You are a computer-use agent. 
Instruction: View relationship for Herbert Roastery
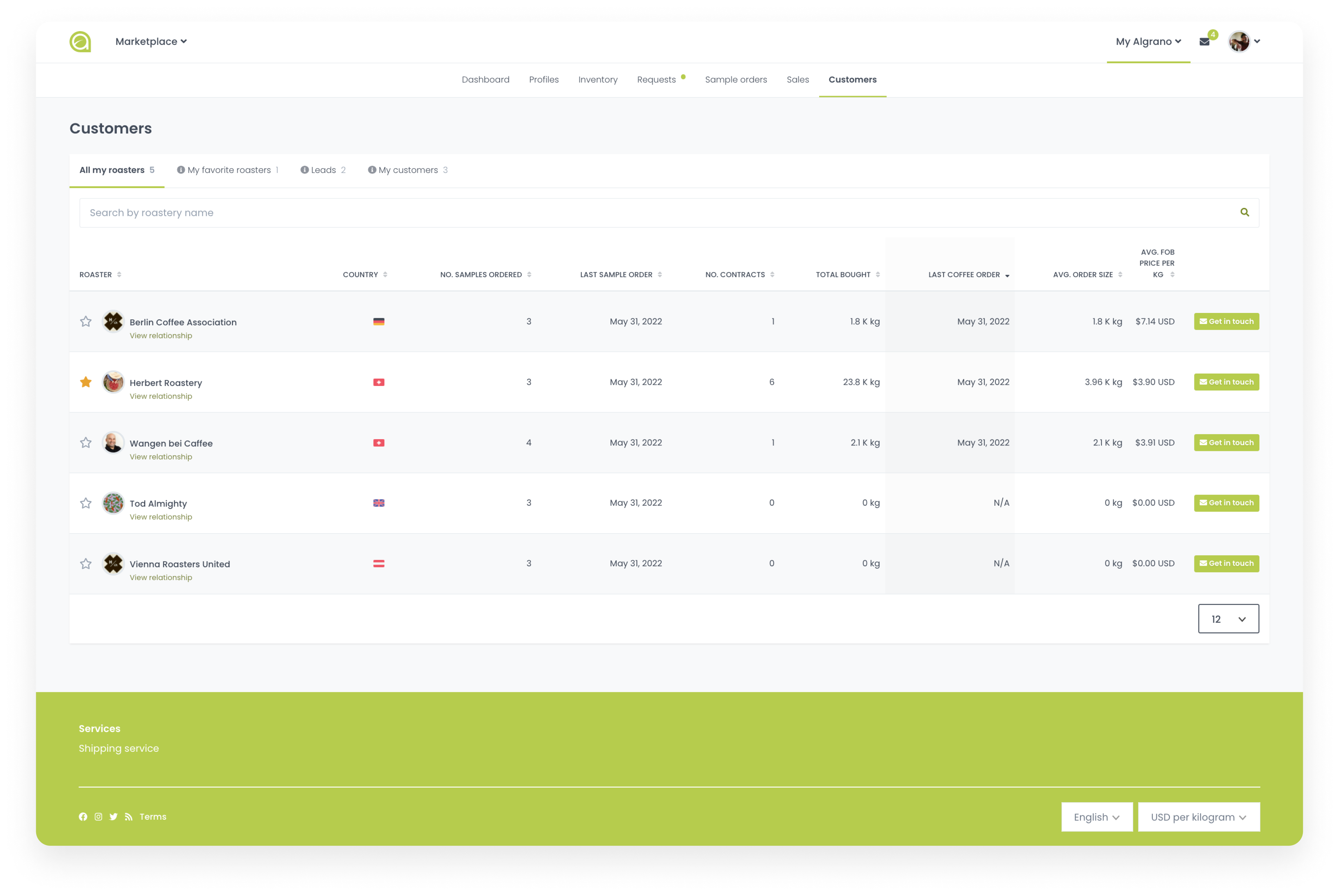[x=161, y=396]
